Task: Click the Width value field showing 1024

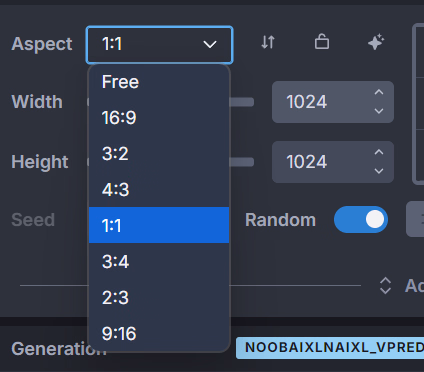Action: (x=333, y=102)
